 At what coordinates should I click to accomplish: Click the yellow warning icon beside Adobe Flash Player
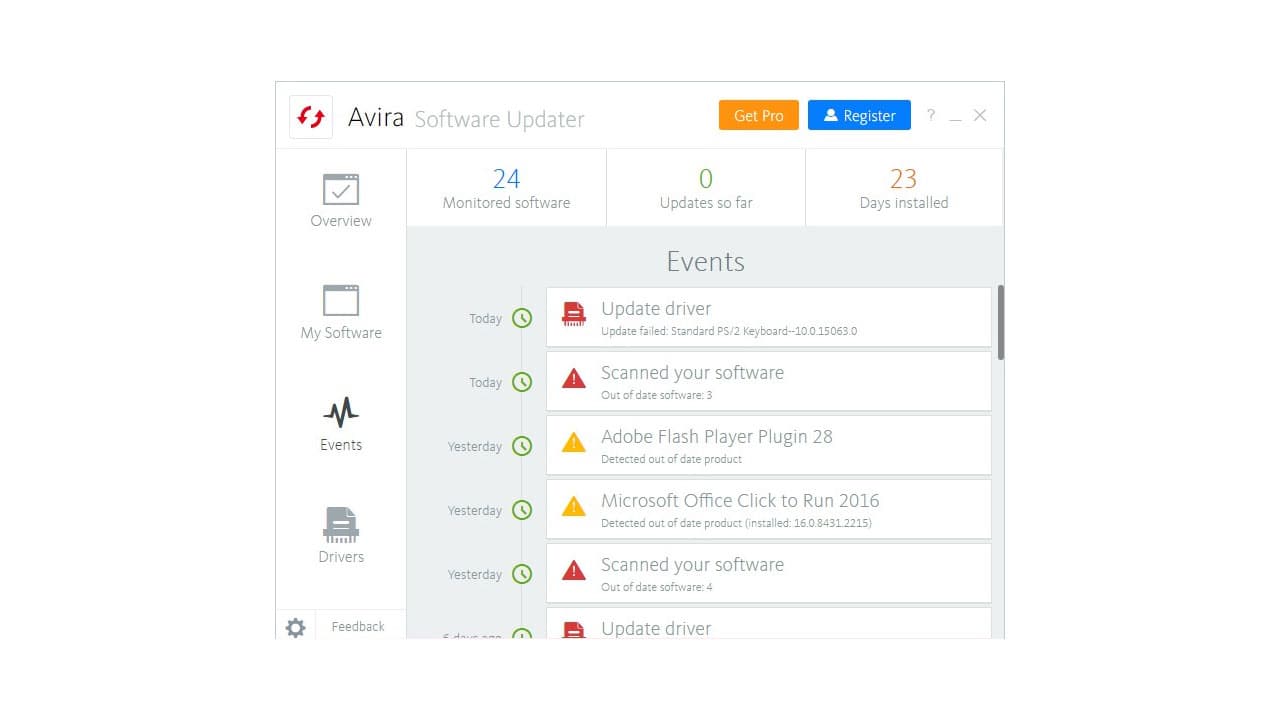573,442
